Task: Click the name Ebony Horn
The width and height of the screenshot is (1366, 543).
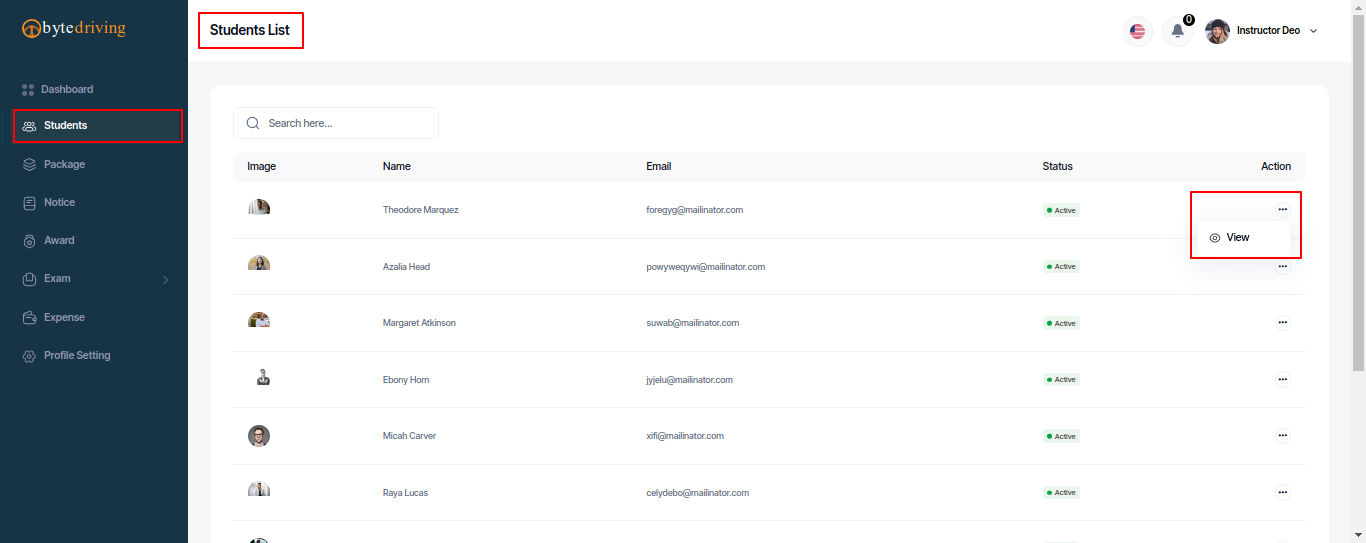Action: pos(406,380)
